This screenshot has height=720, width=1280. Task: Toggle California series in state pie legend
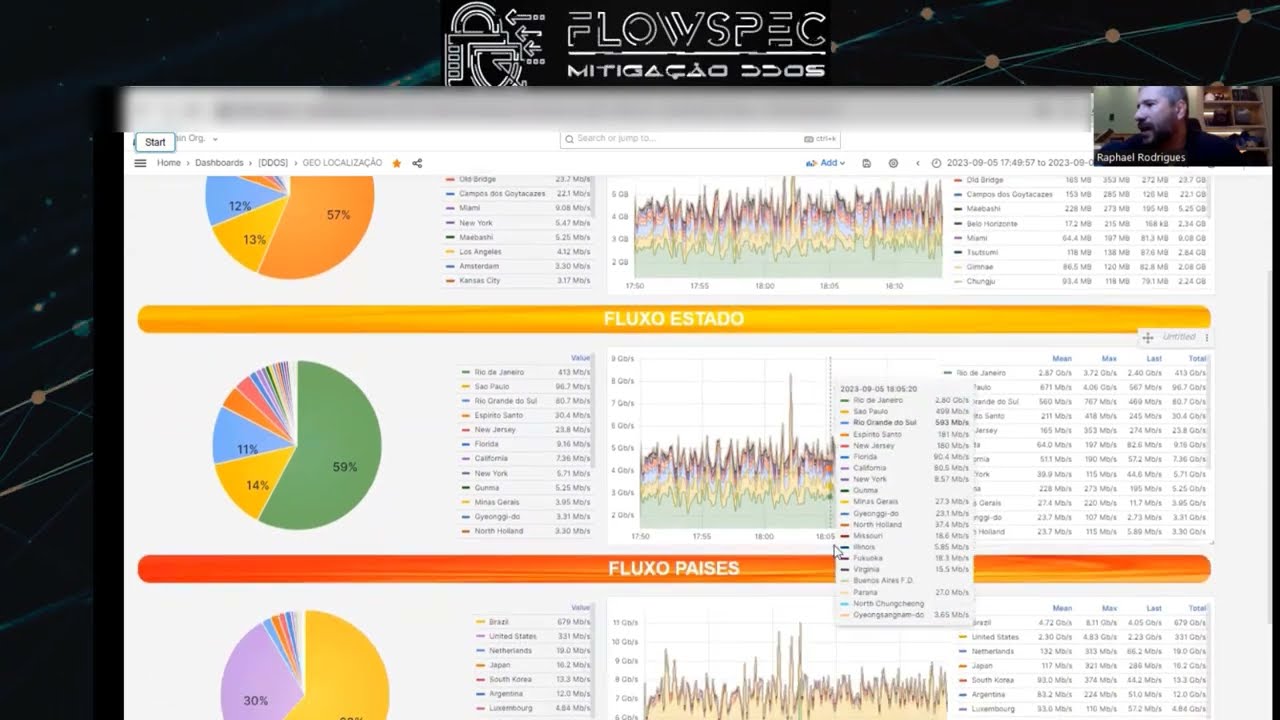[491, 459]
